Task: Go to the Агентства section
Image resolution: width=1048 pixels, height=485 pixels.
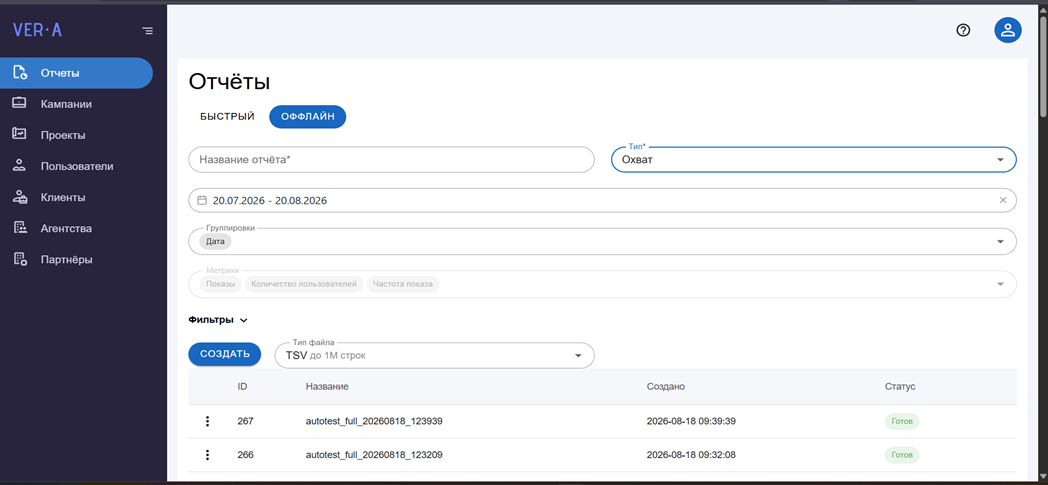Action: pyautogui.click(x=66, y=228)
